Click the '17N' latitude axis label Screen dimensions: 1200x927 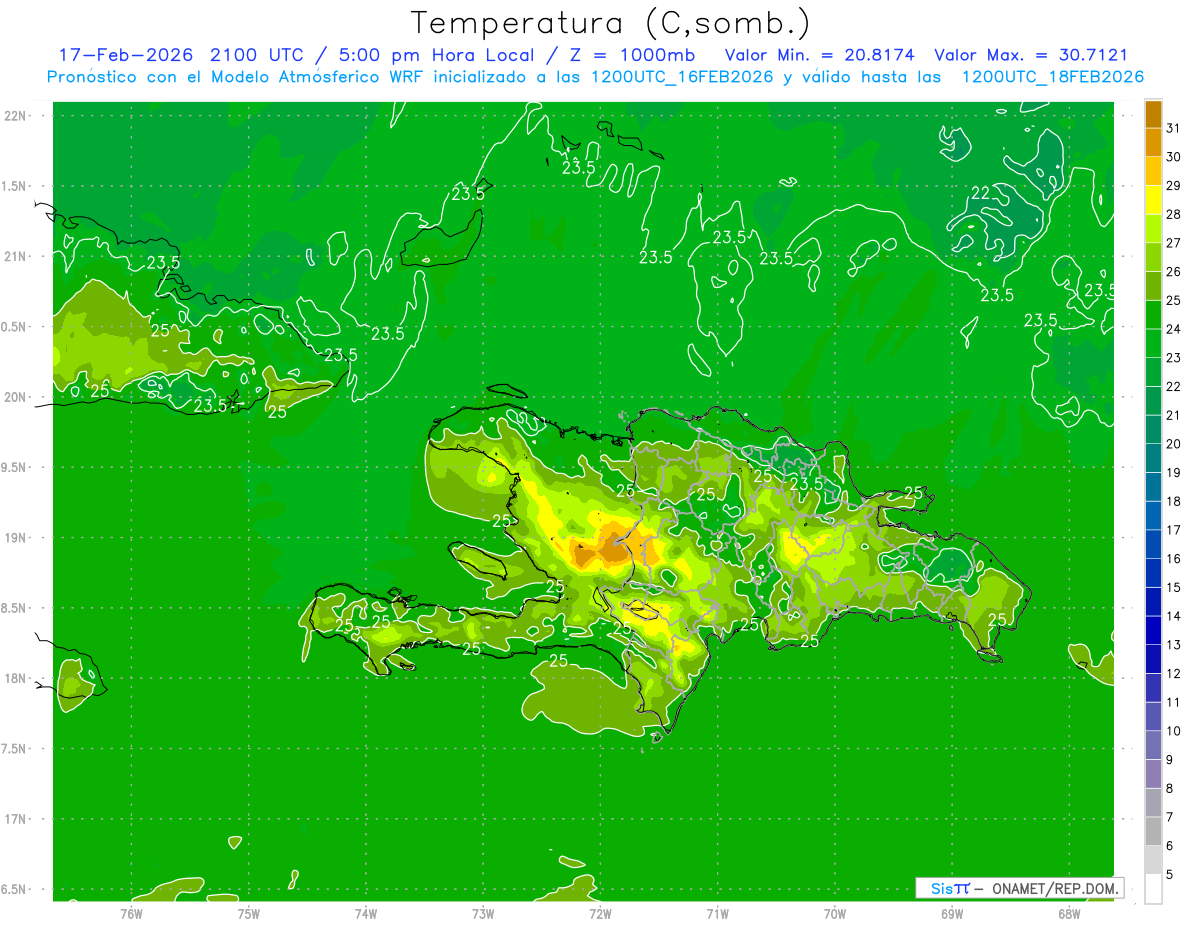coord(16,819)
